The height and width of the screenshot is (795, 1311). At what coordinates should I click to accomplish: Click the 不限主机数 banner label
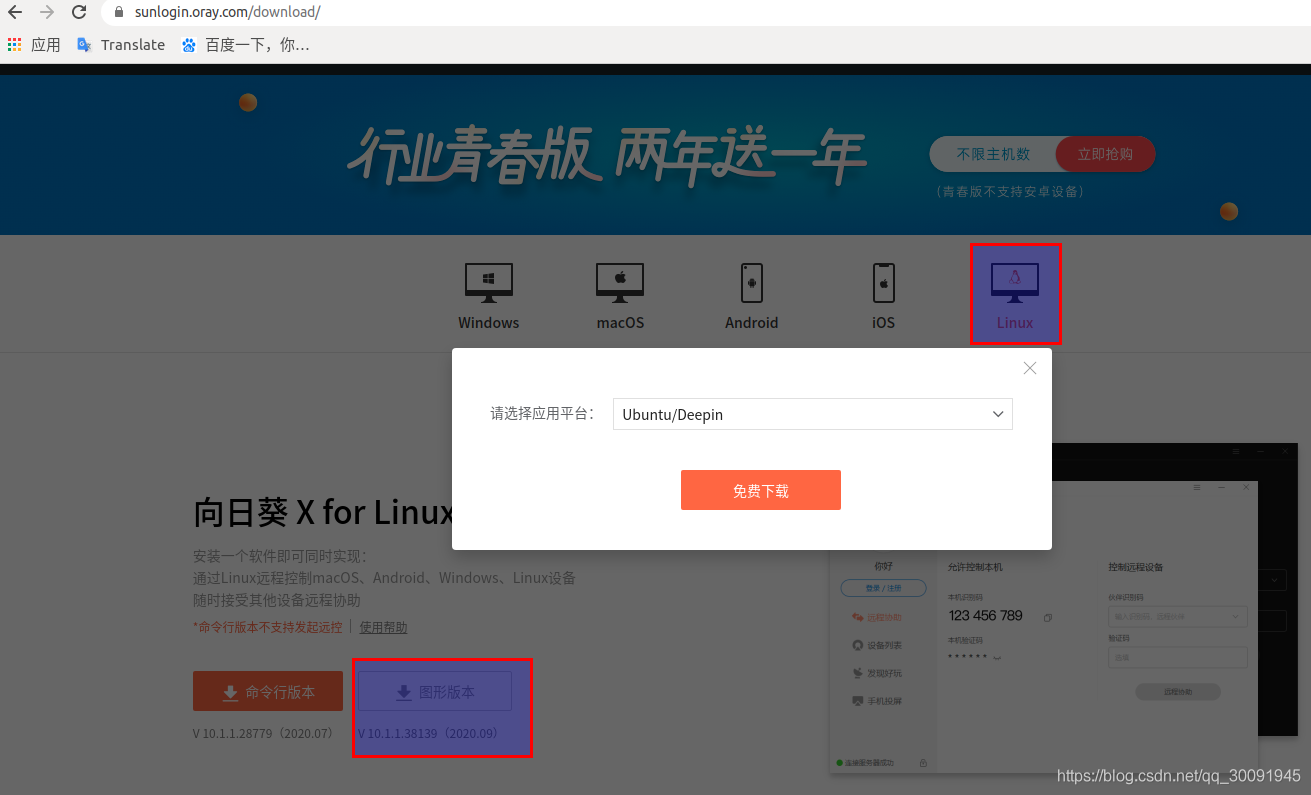click(993, 154)
